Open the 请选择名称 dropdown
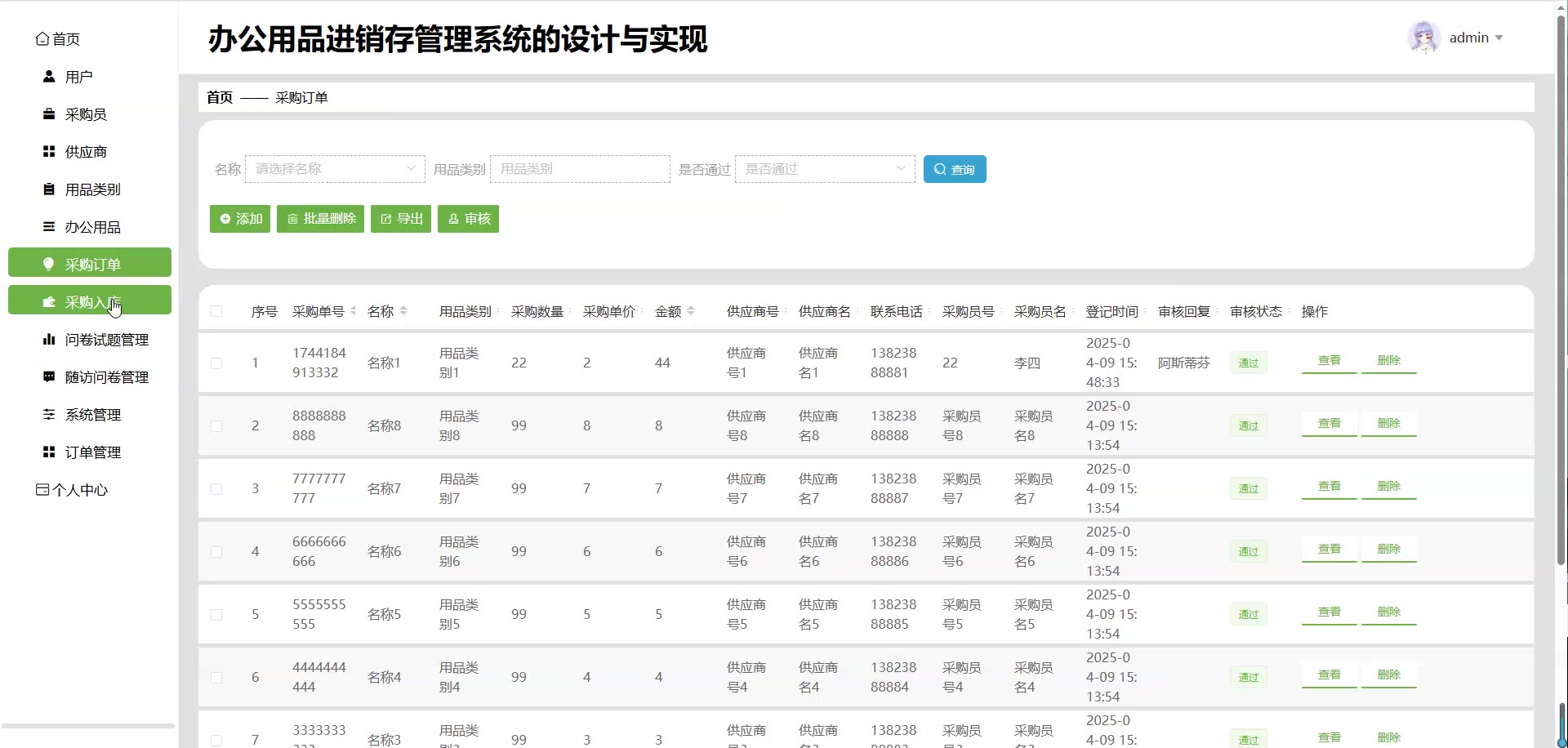The height and width of the screenshot is (748, 1568). tap(335, 169)
